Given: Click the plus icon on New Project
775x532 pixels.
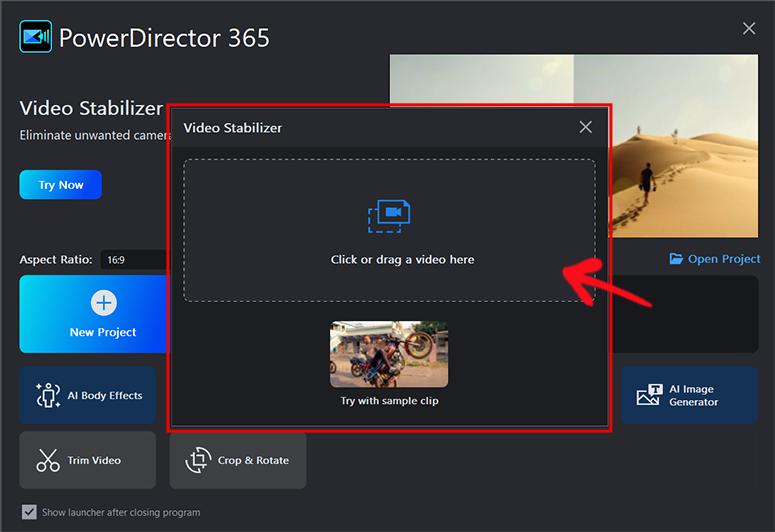Looking at the screenshot, I should 104,303.
